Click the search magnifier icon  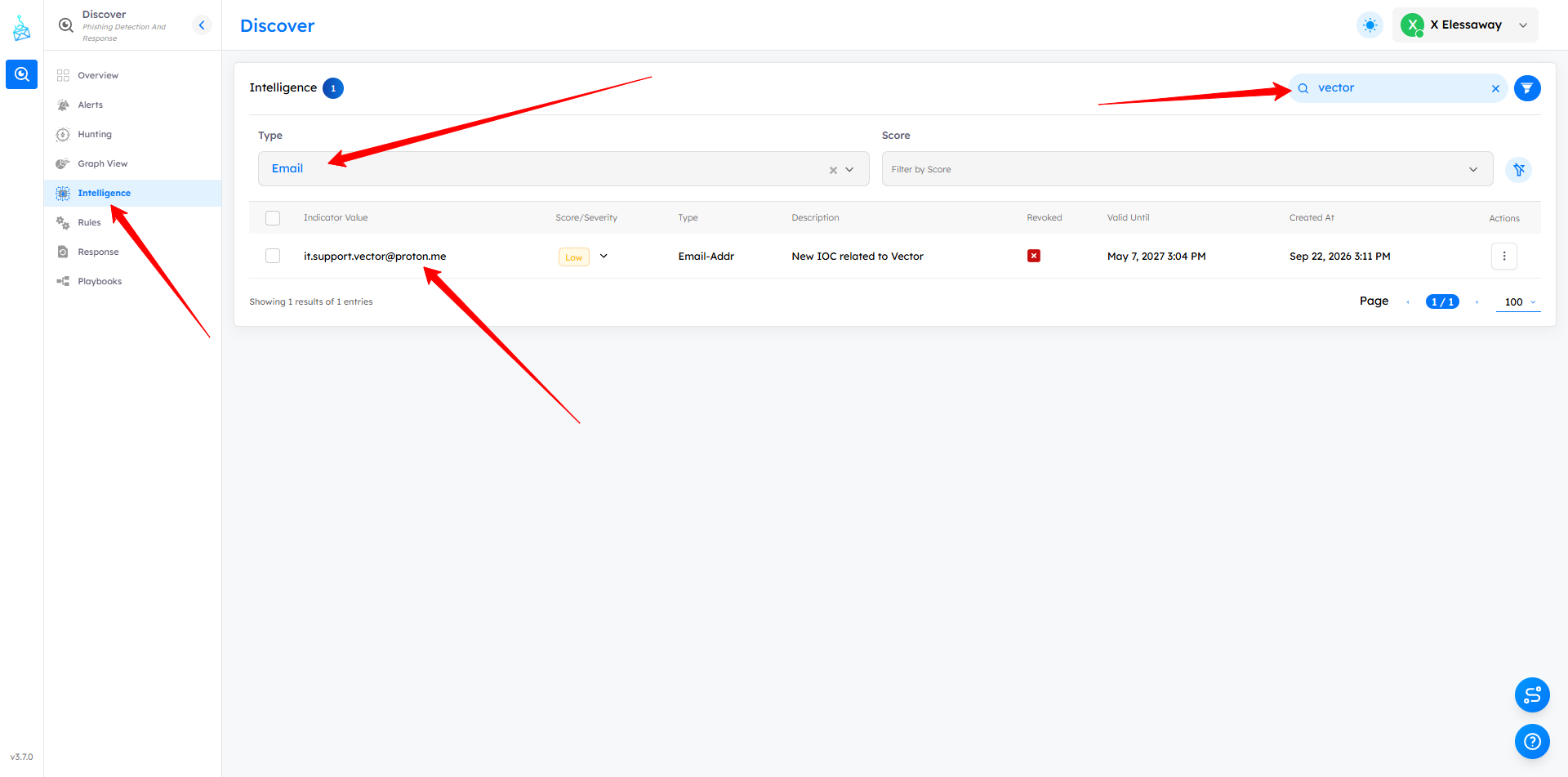click(1303, 88)
